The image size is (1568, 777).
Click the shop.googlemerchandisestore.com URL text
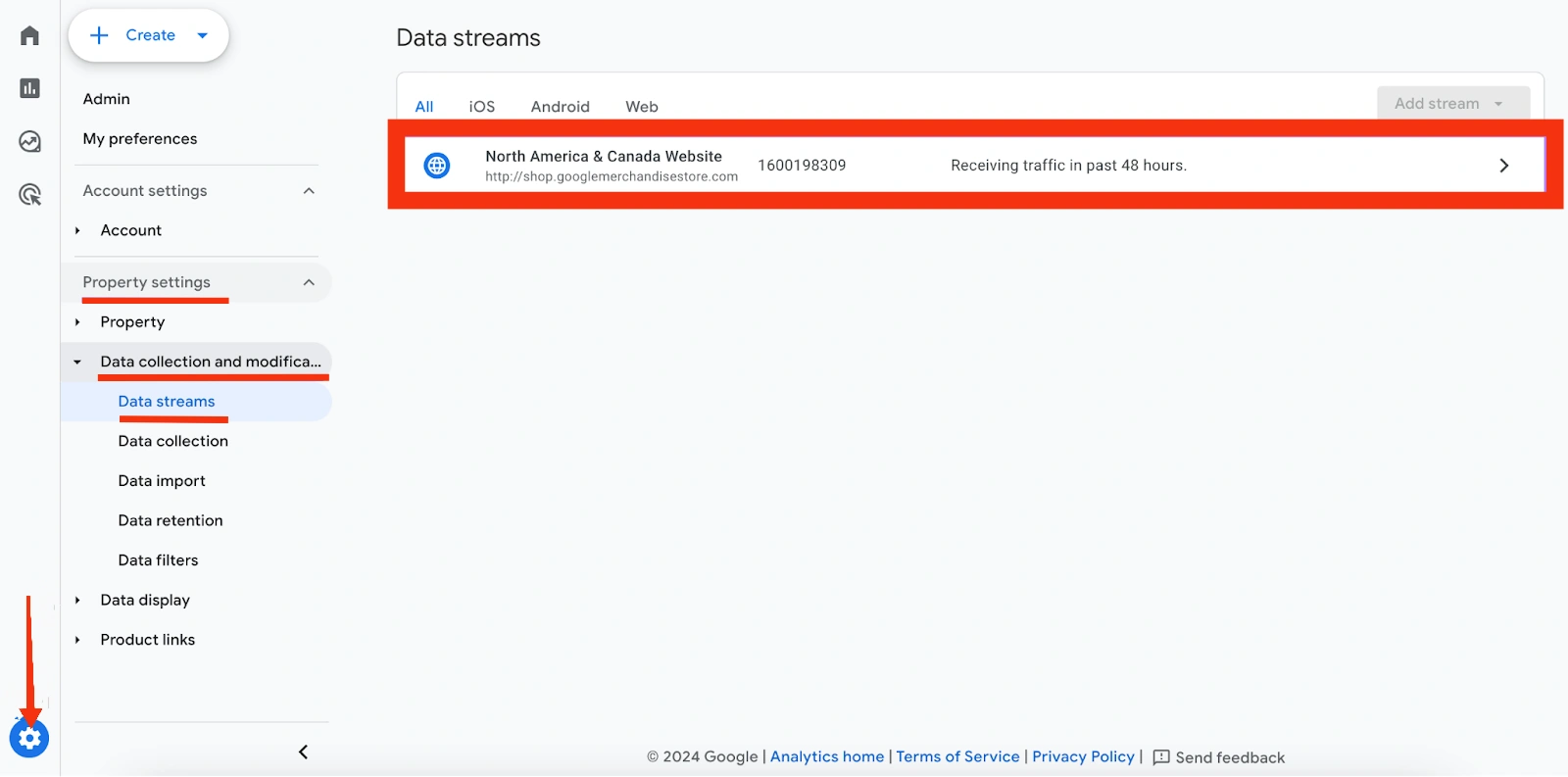[612, 177]
